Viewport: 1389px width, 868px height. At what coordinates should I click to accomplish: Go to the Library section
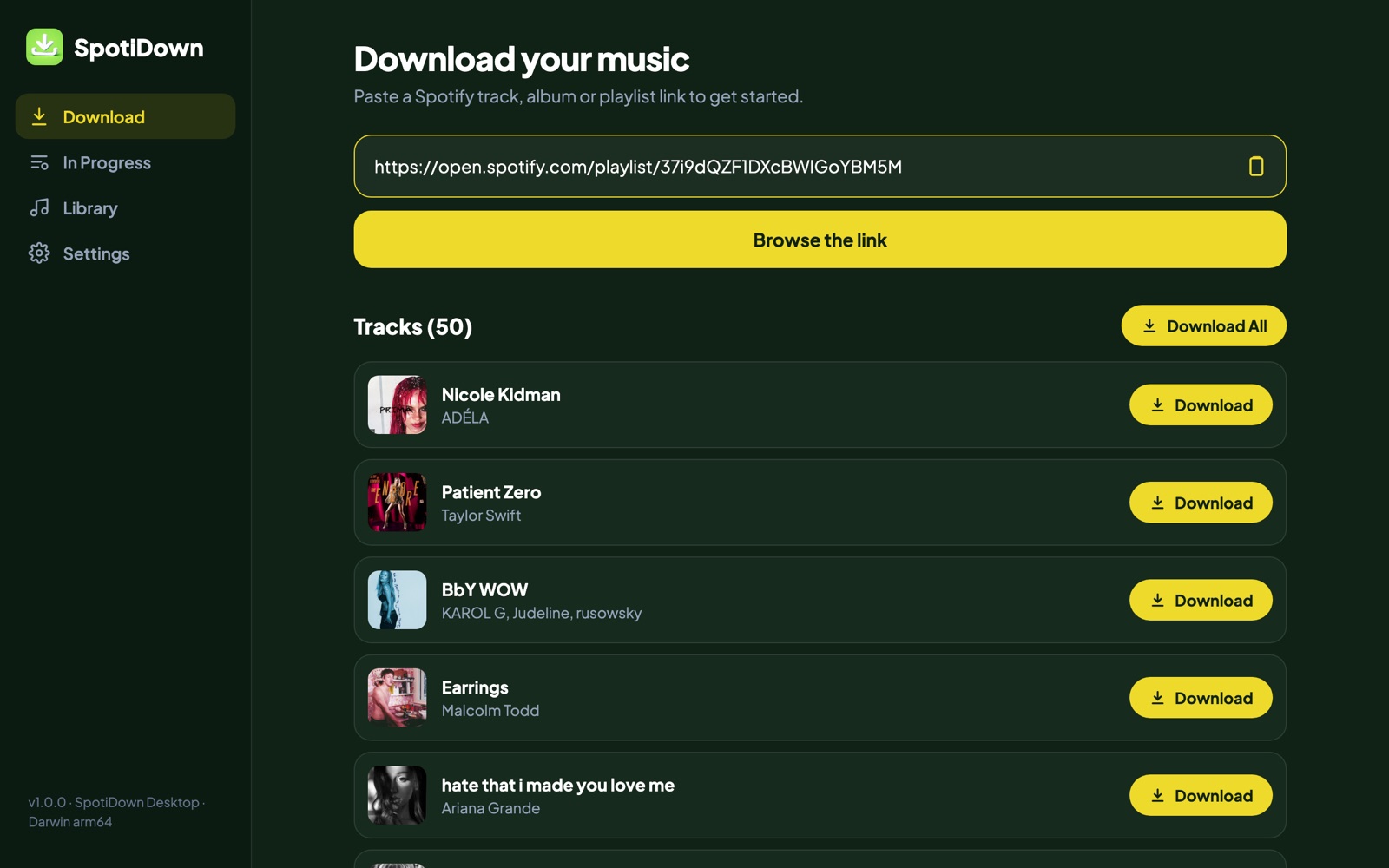(125, 208)
